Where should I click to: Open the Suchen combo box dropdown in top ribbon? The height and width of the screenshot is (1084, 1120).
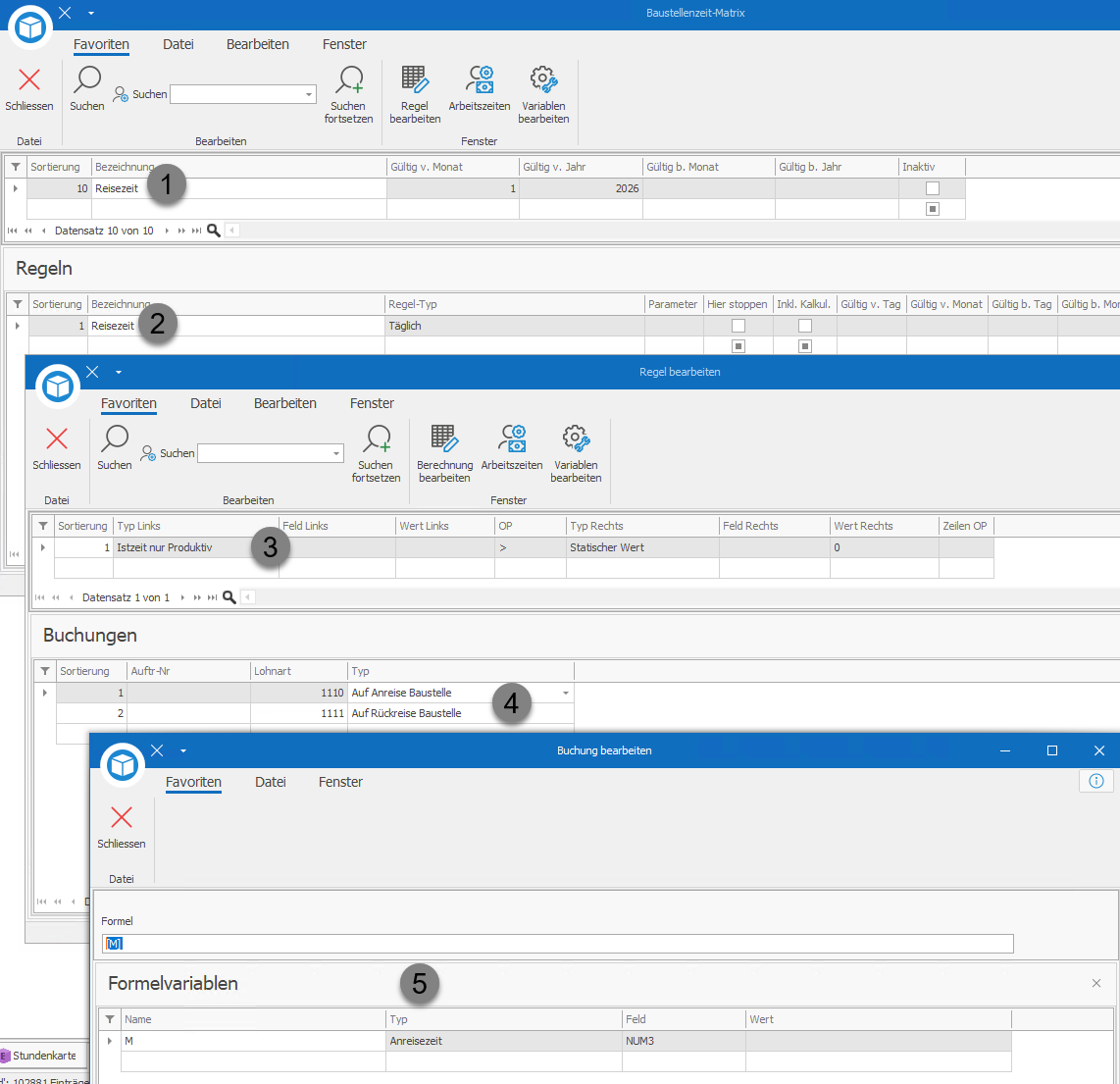[x=309, y=94]
